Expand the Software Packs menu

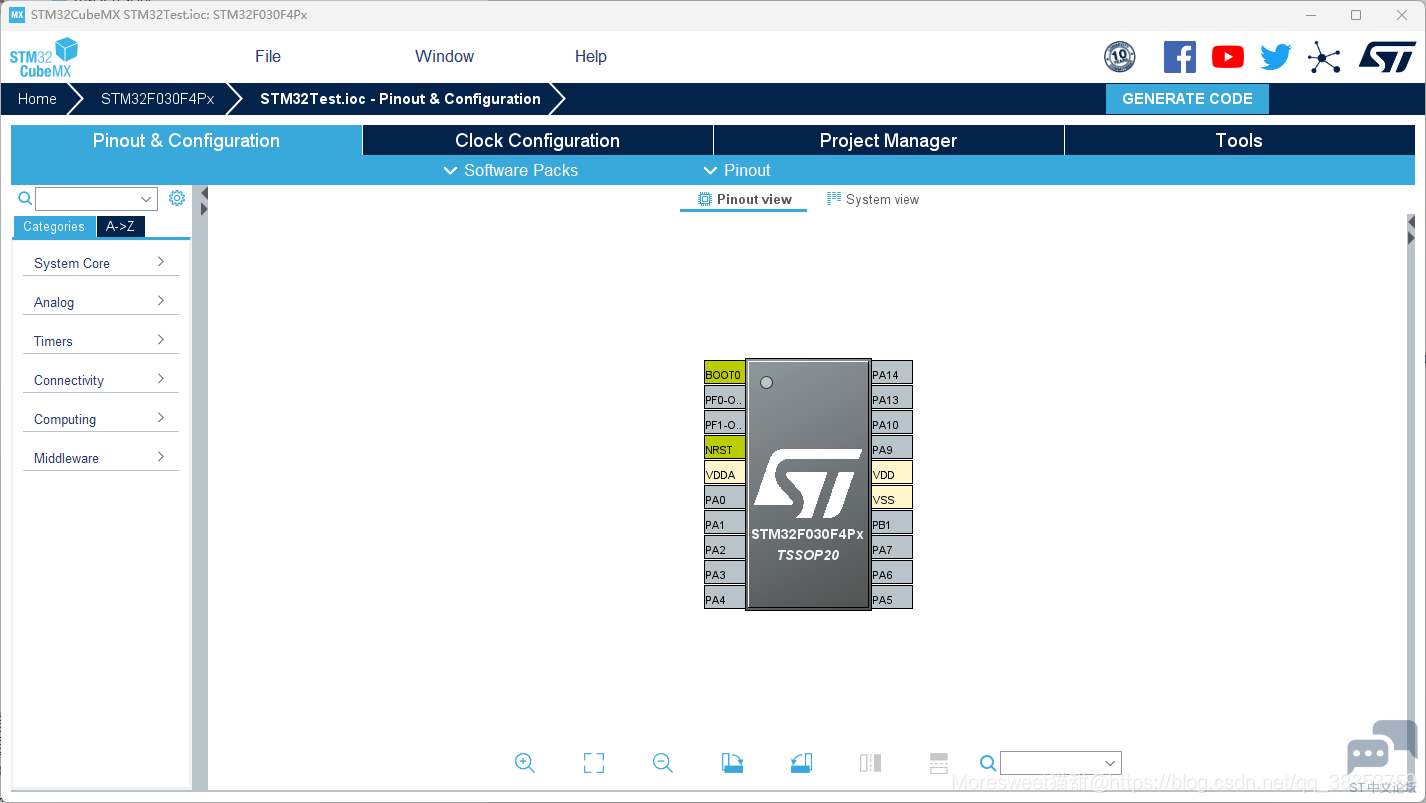pyautogui.click(x=510, y=170)
